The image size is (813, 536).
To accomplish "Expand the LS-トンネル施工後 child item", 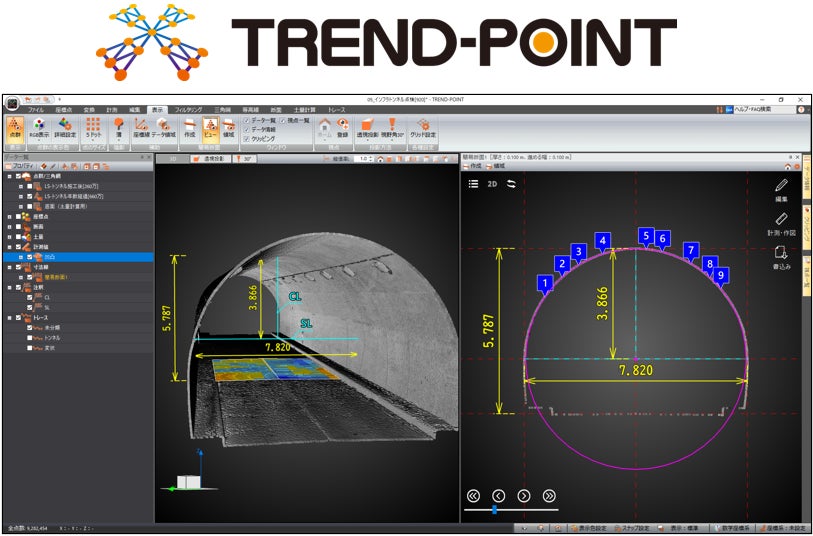I will (21, 187).
